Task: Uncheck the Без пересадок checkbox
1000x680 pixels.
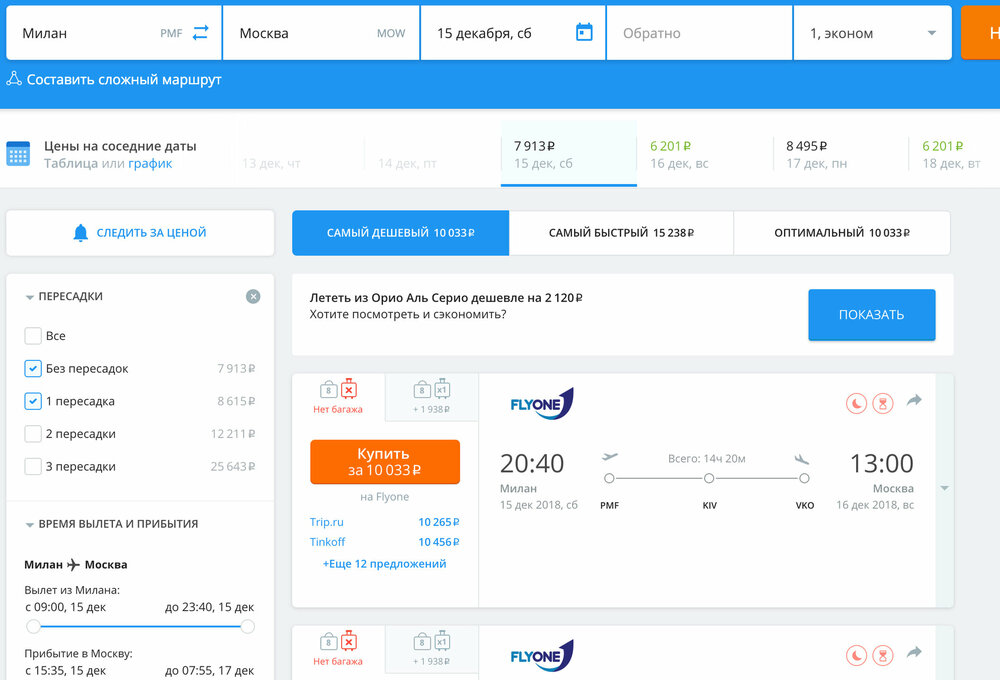Action: tap(33, 368)
